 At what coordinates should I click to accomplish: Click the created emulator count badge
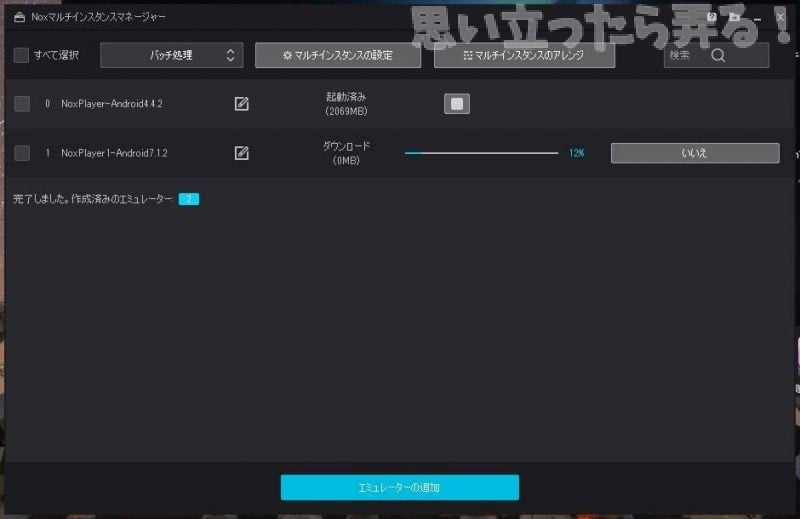click(189, 199)
